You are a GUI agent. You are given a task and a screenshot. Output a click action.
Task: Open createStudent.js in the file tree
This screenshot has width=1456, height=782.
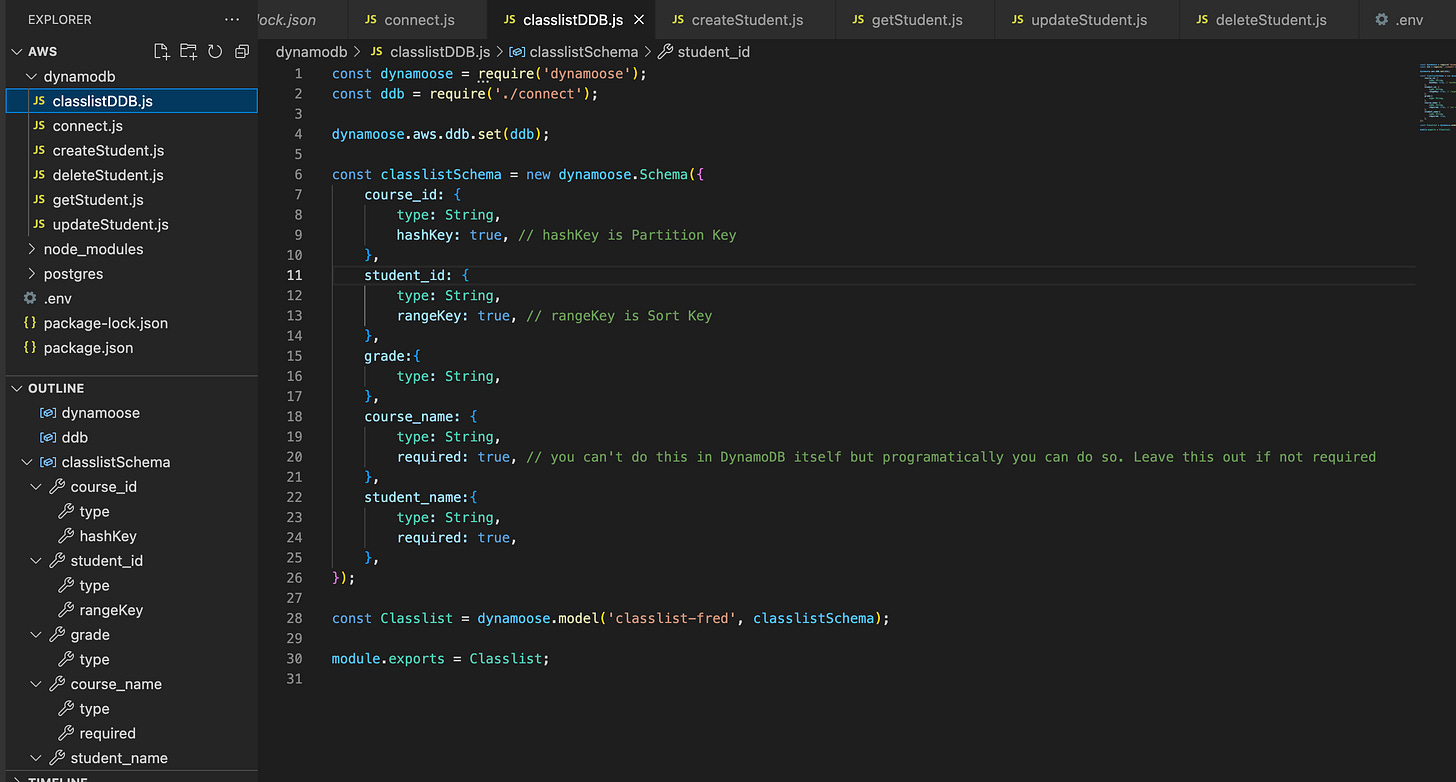pyautogui.click(x=108, y=151)
